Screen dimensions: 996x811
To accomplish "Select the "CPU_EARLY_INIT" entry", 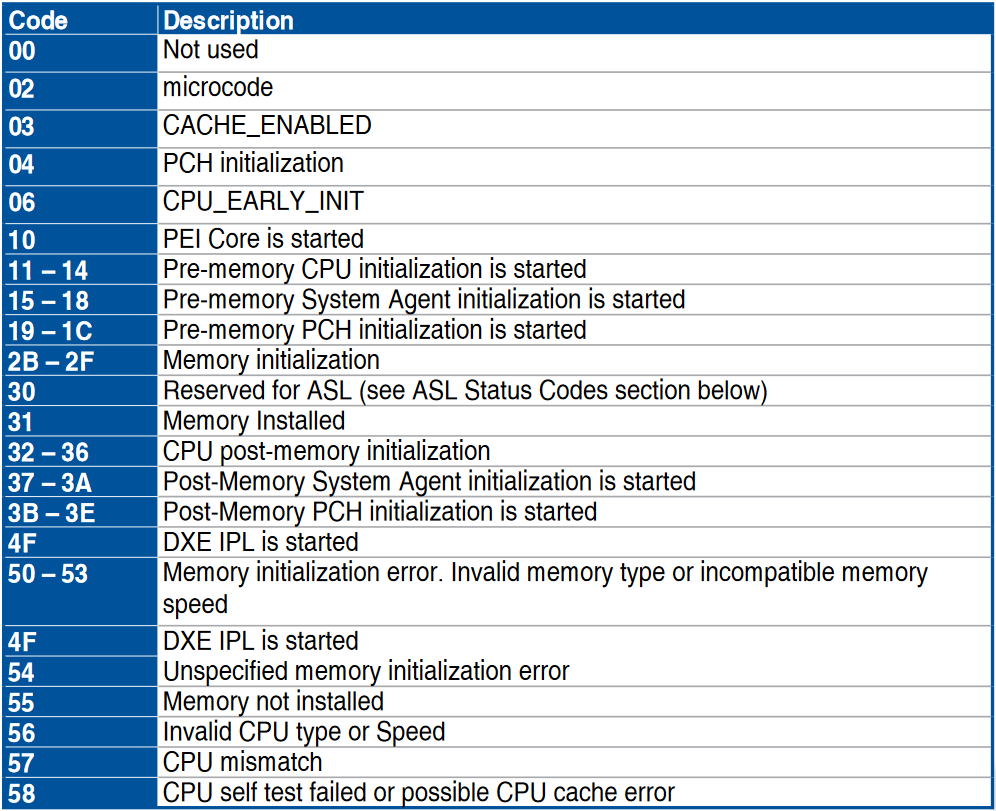I will click(263, 201).
